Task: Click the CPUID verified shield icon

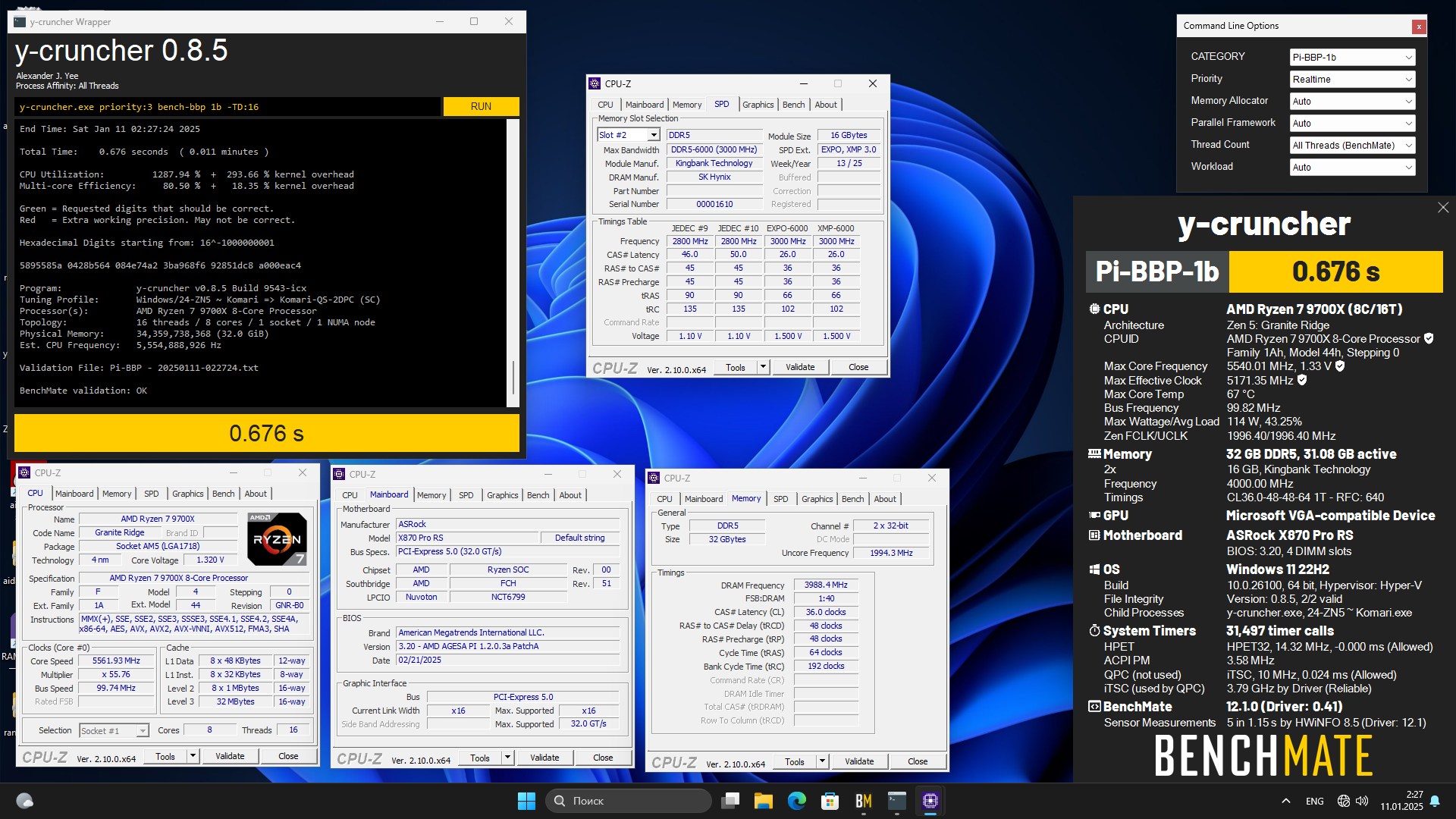Action: pos(1429,339)
